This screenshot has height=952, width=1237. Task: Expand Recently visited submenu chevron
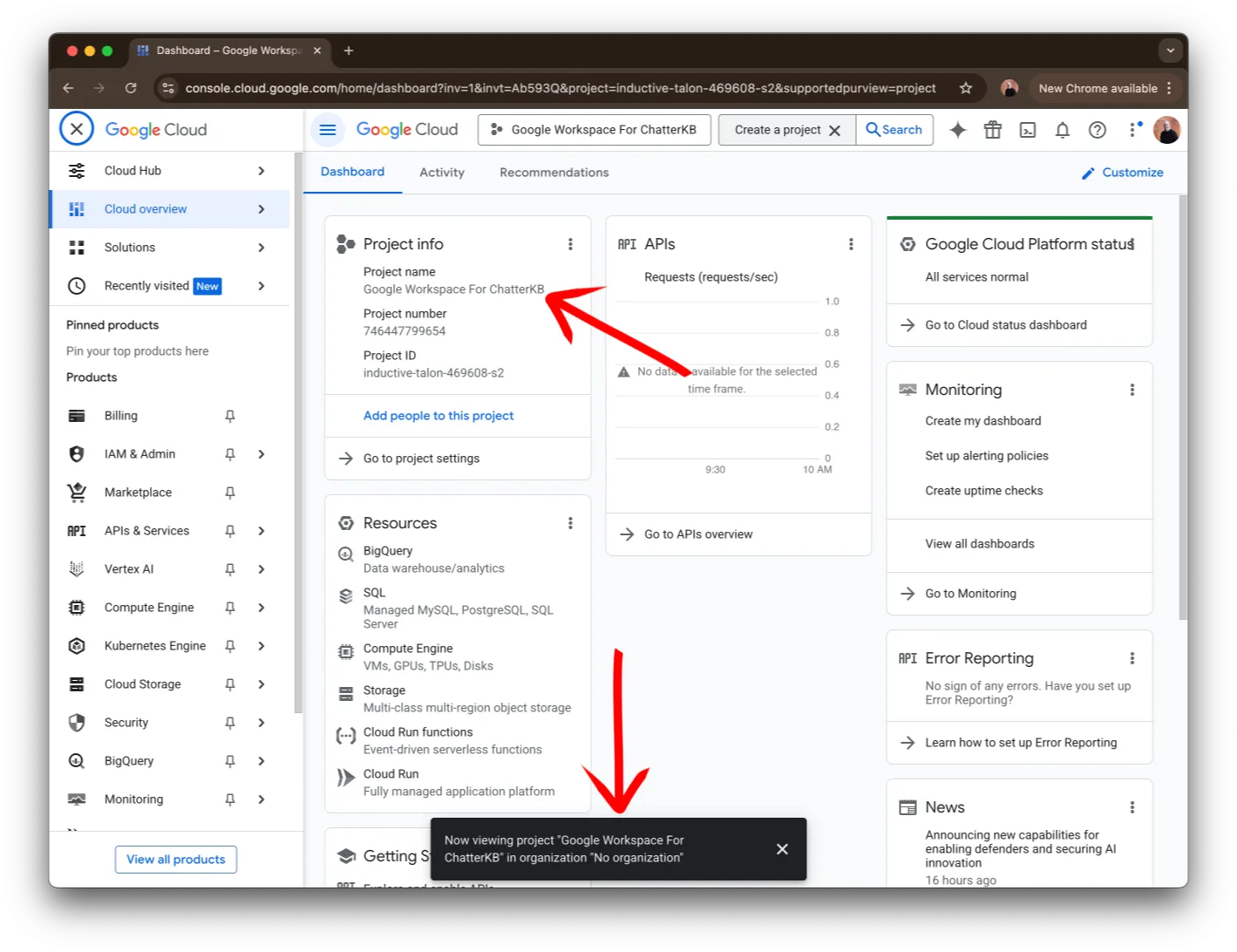click(262, 286)
